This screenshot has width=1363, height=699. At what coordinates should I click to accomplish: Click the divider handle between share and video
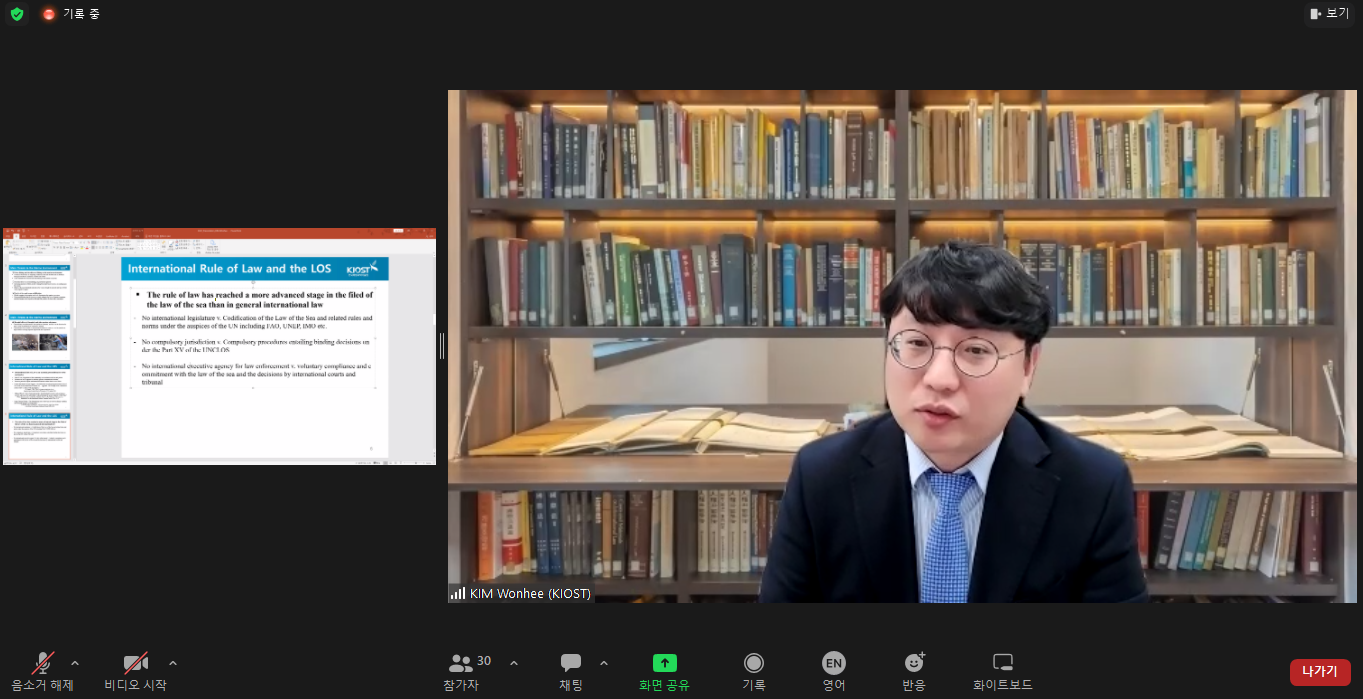point(441,346)
